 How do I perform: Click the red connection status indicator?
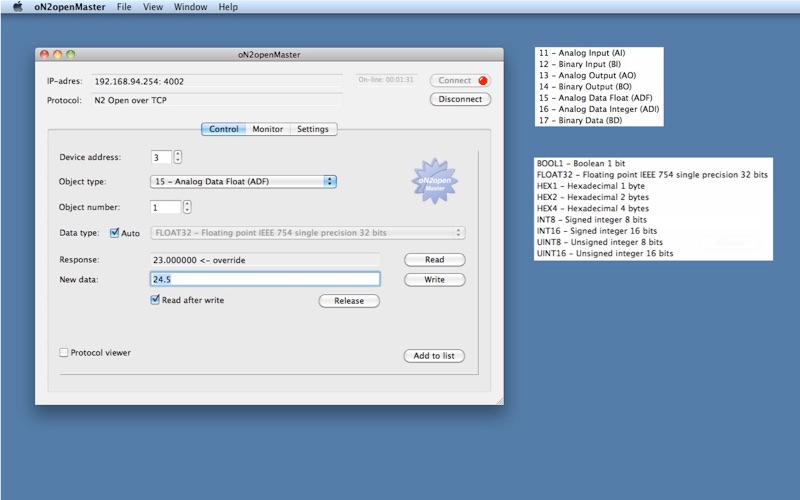click(483, 81)
